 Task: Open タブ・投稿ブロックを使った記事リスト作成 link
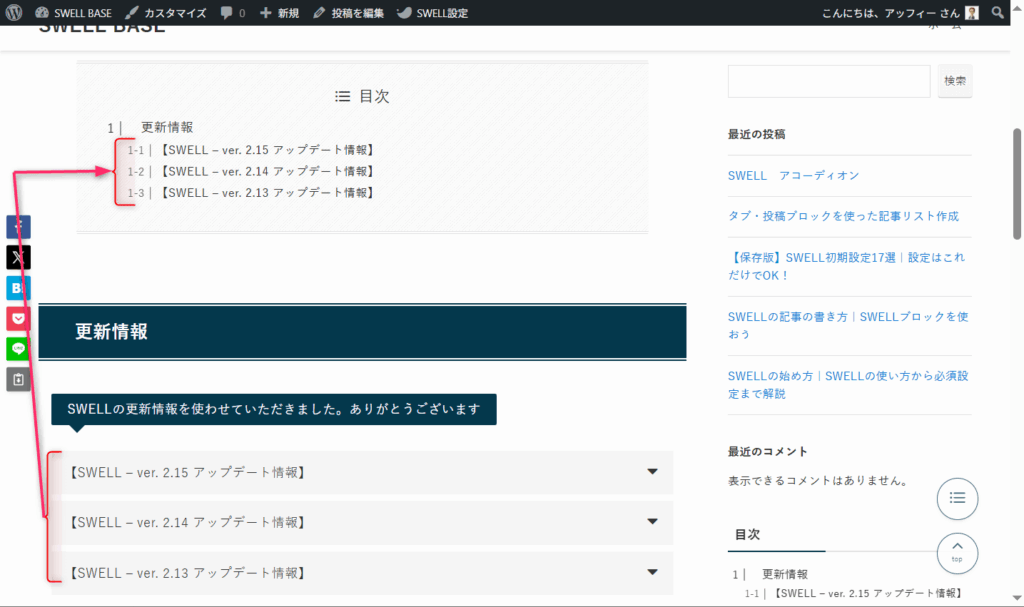click(843, 216)
